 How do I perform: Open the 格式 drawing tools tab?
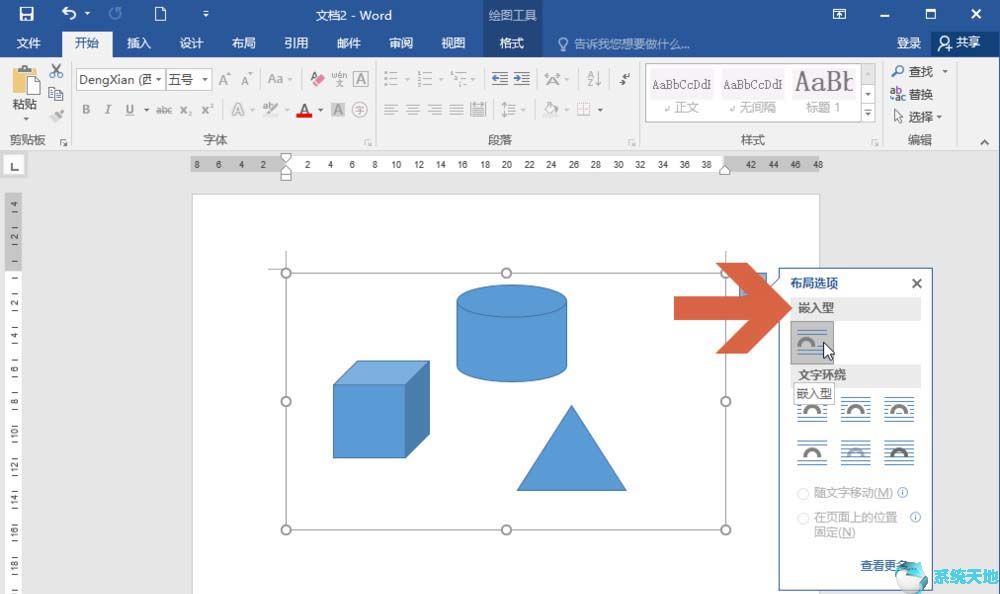(x=511, y=43)
